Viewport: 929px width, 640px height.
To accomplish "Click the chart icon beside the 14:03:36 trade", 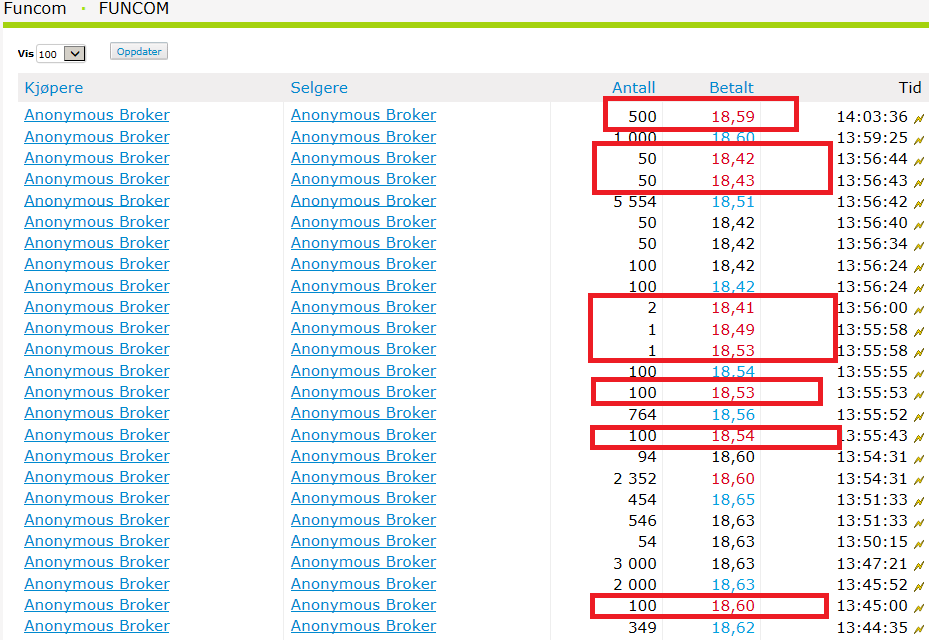I will [x=919, y=117].
